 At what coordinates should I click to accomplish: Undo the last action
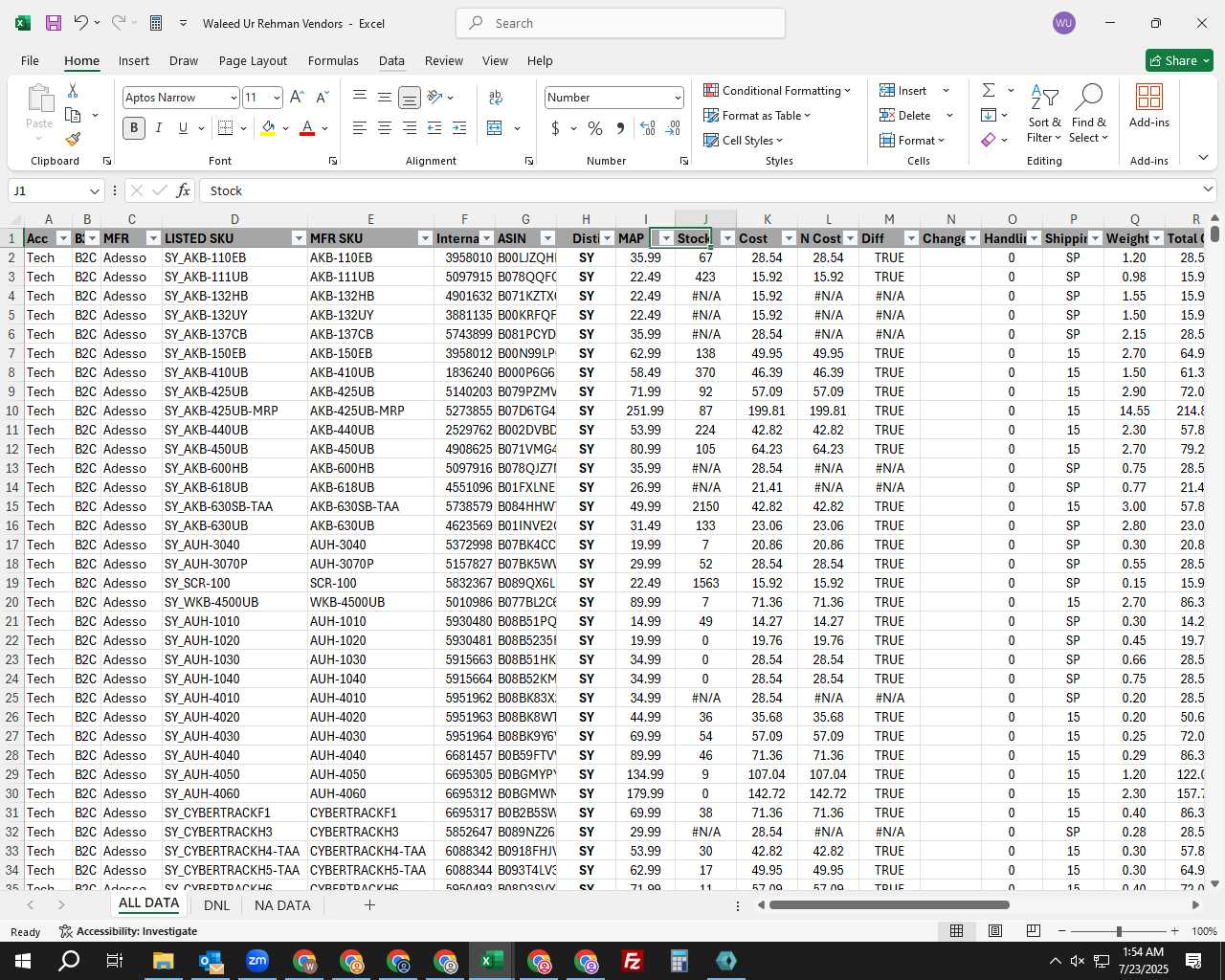click(x=81, y=23)
